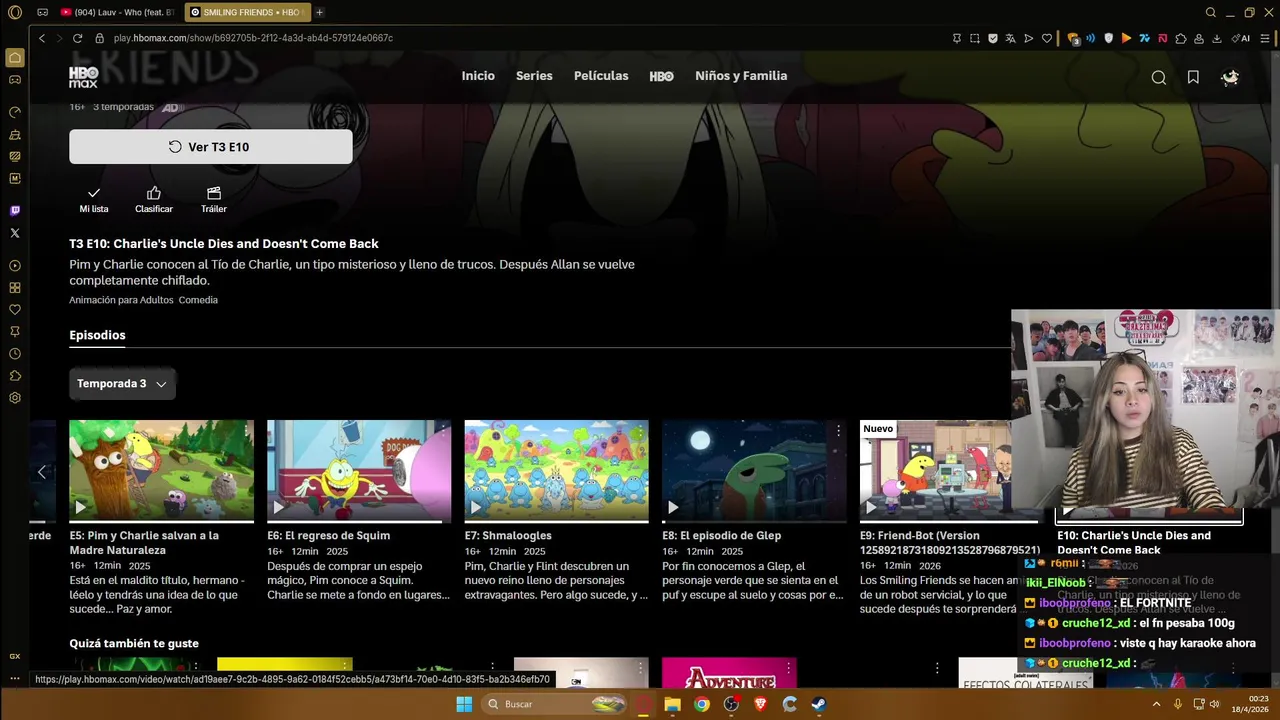Click the snapshot capture icon in address bar

(975, 38)
